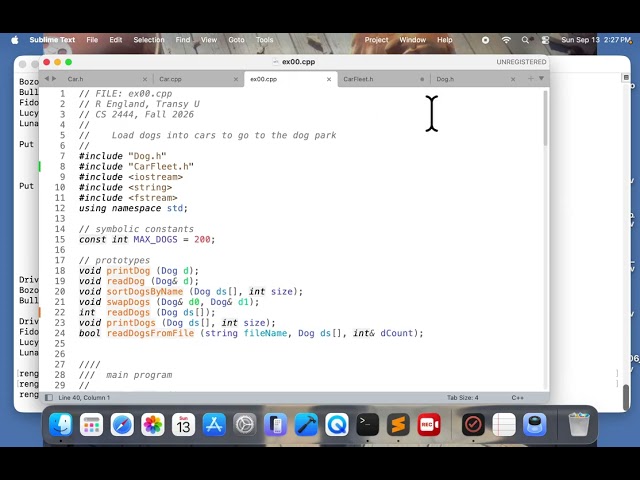Image resolution: width=640 pixels, height=480 pixels.
Task: Open the Project menu
Action: click(376, 40)
